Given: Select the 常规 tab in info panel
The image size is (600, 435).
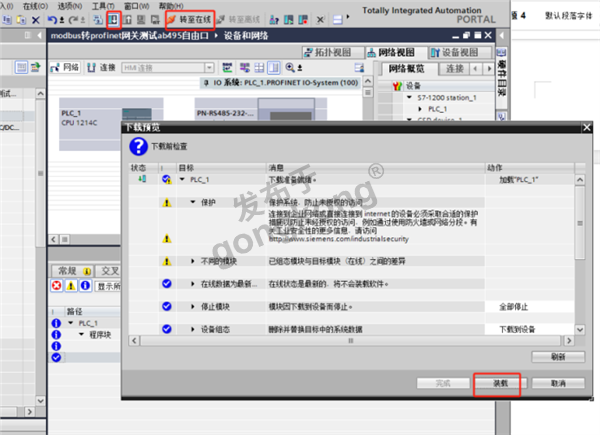Looking at the screenshot, I should tap(73, 271).
